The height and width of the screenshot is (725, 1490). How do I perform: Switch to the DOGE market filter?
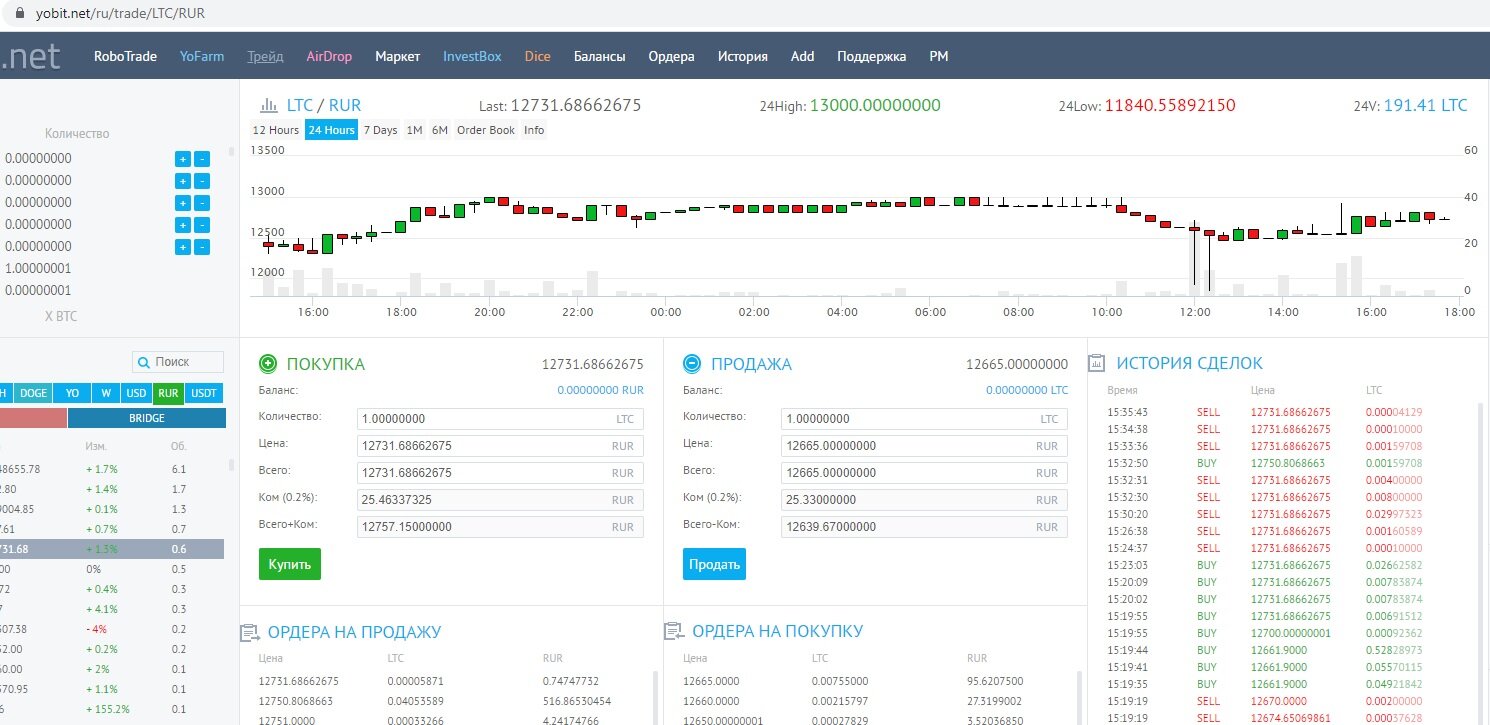[x=33, y=393]
